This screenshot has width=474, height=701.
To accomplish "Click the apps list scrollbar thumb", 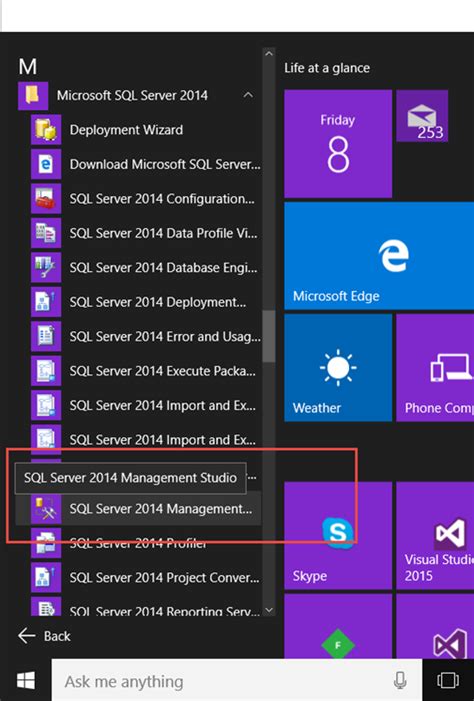I will coord(269,336).
